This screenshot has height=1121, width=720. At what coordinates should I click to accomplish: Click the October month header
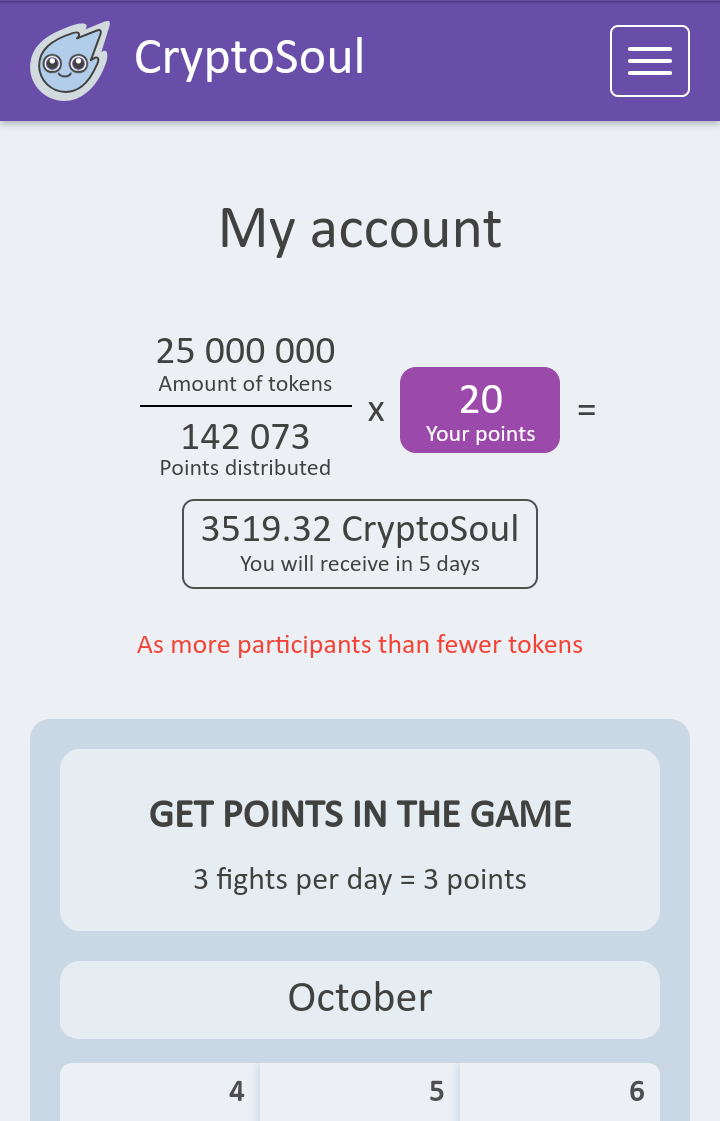360,998
